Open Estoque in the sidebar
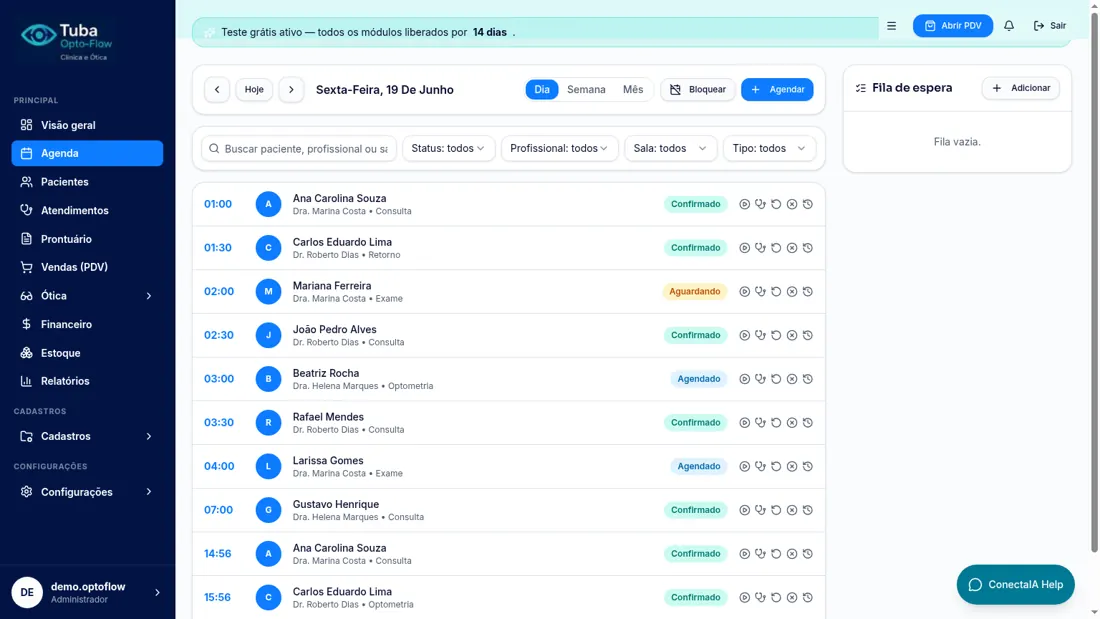This screenshot has width=1100, height=619. tap(87, 353)
